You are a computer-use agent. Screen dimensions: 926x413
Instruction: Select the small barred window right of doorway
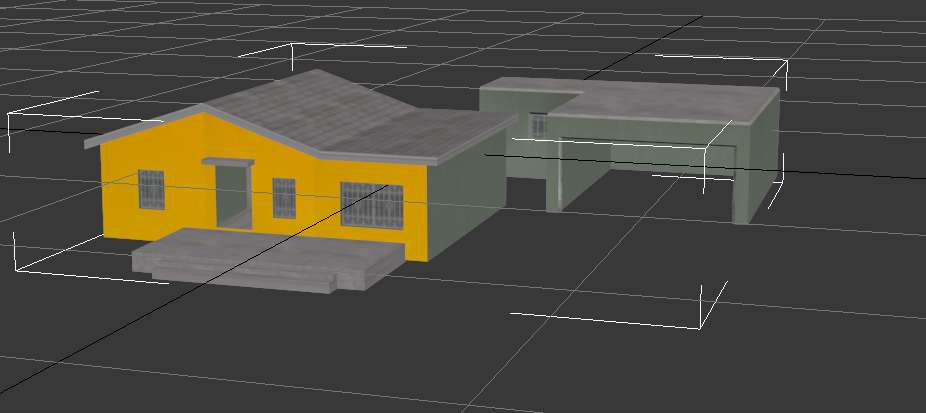pyautogui.click(x=284, y=198)
